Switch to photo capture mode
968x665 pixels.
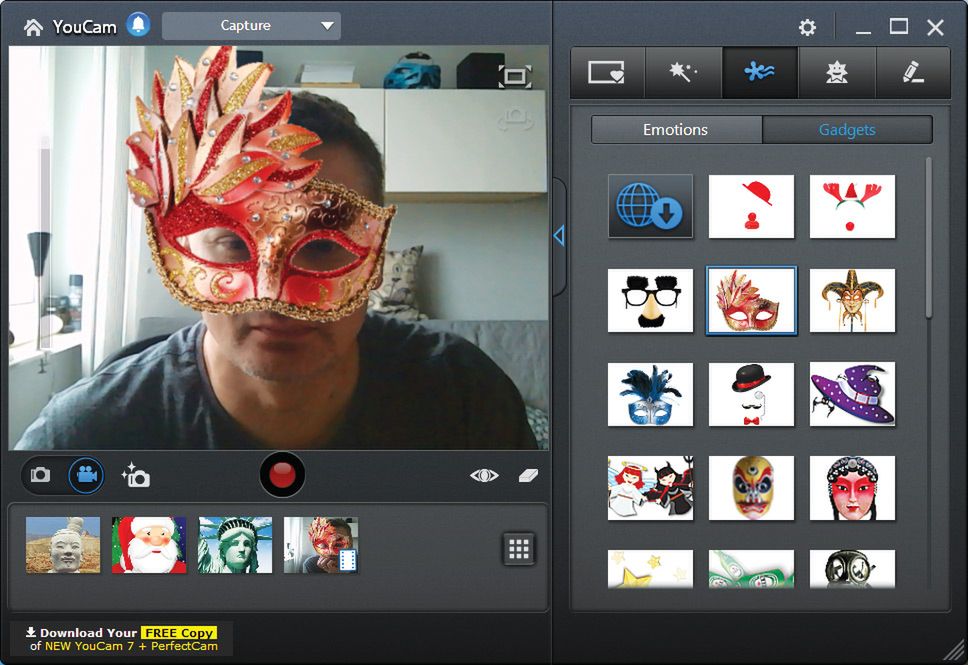coord(40,474)
